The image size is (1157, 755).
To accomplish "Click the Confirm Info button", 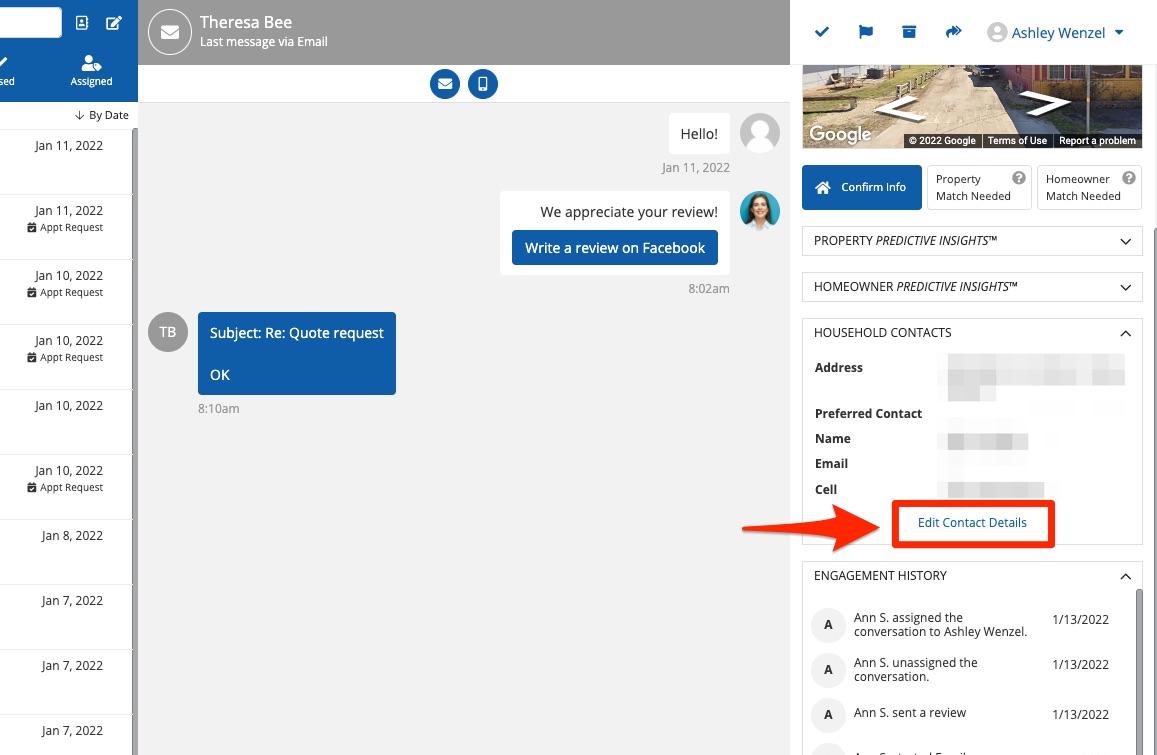I will [861, 187].
